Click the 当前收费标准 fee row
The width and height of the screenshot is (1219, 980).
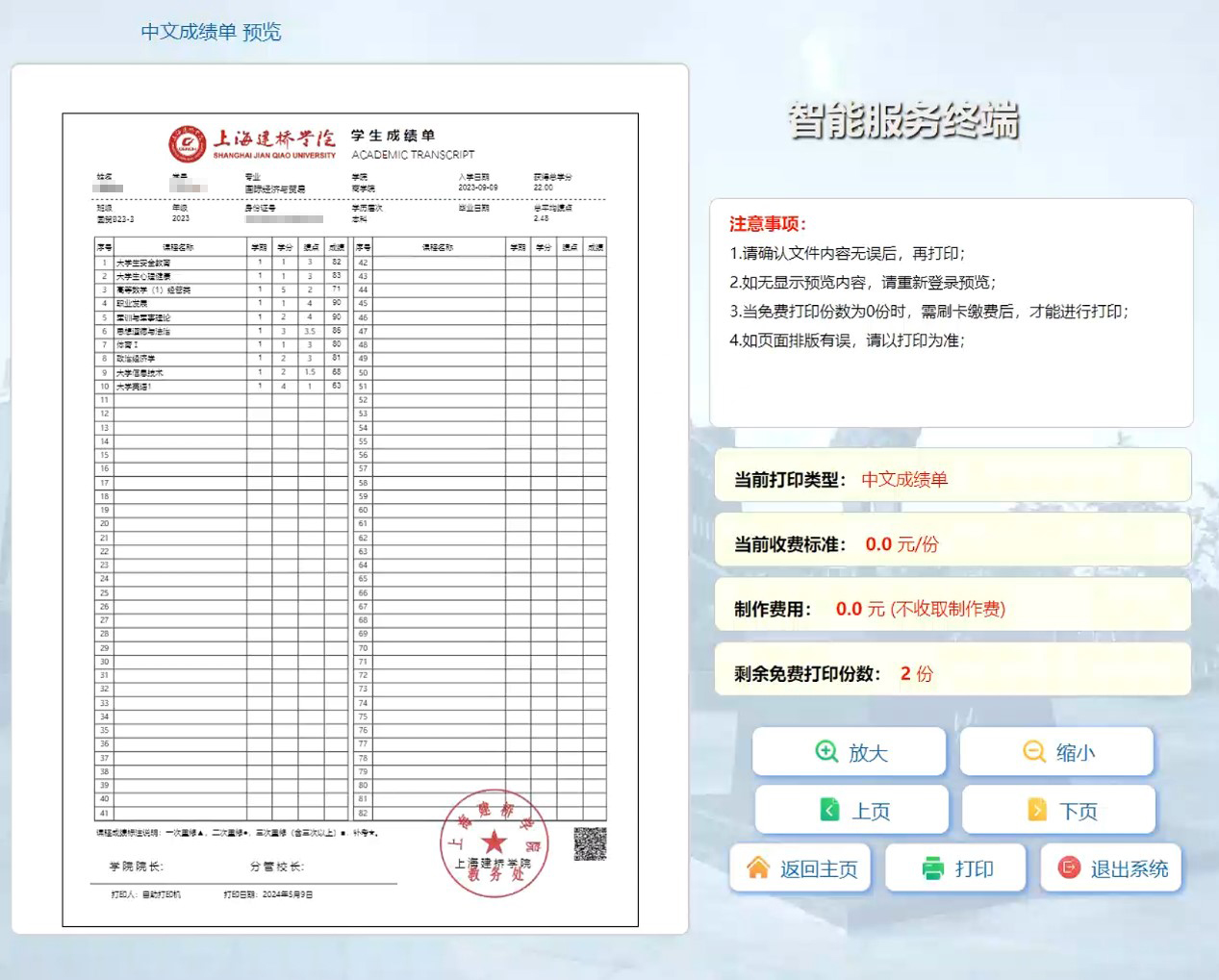[952, 544]
